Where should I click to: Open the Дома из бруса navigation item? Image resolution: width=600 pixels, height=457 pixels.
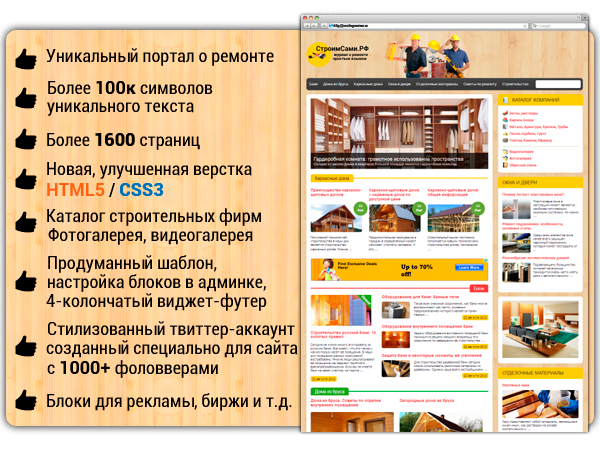tap(336, 84)
